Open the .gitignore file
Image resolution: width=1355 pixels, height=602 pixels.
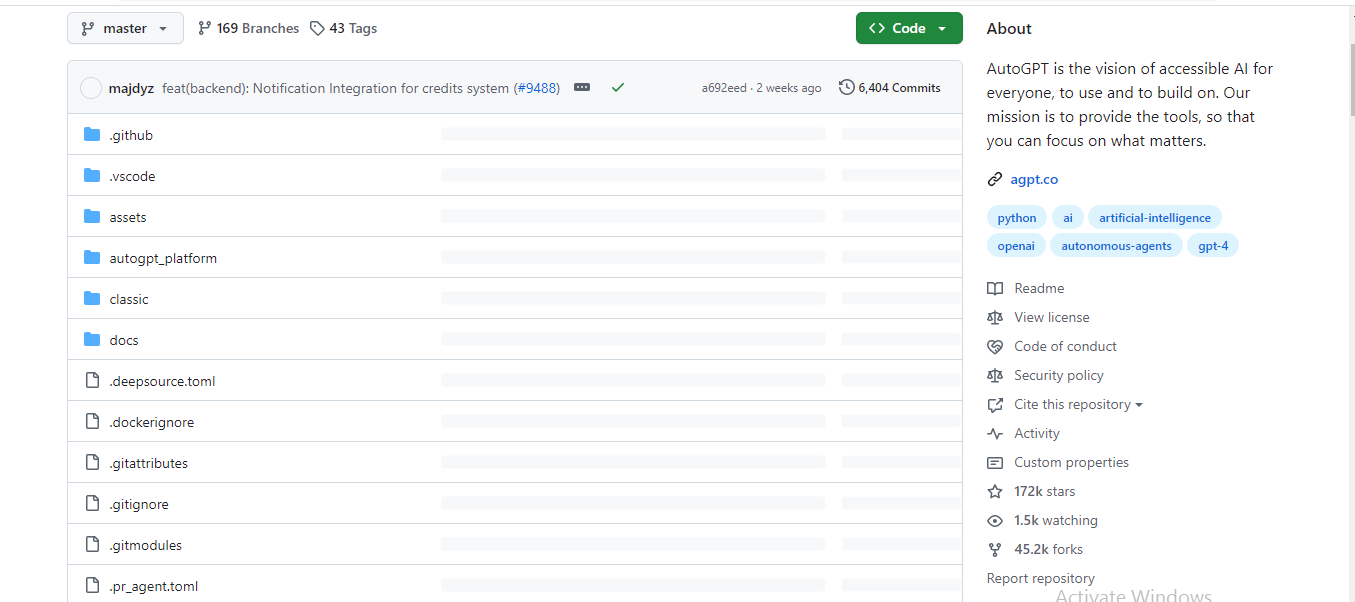click(x=139, y=504)
